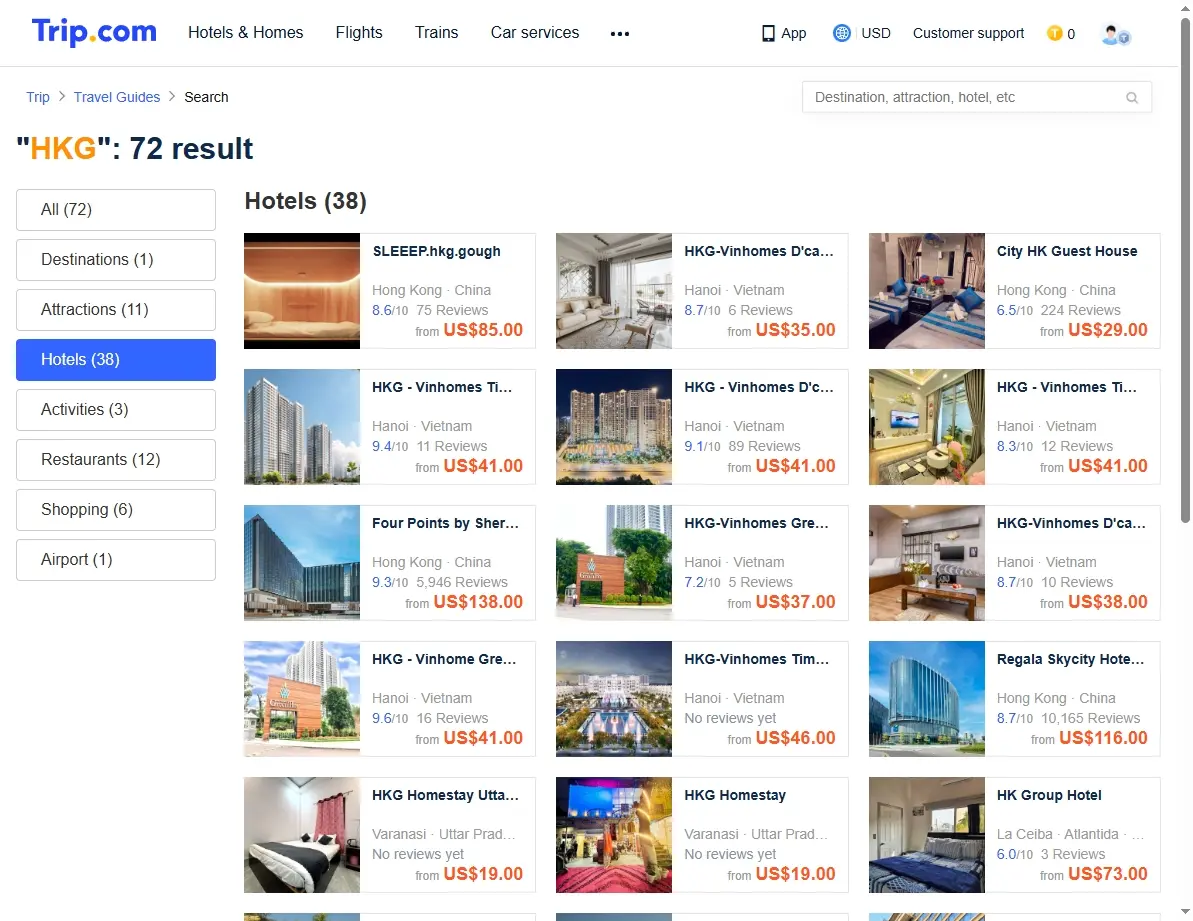Click 10,165 Reviews text
1193x921 pixels.
pyautogui.click(x=1090, y=719)
